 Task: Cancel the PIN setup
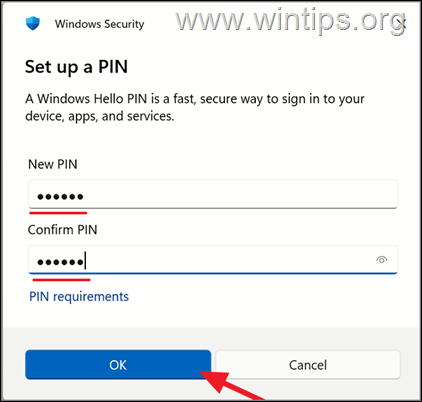[x=308, y=365]
